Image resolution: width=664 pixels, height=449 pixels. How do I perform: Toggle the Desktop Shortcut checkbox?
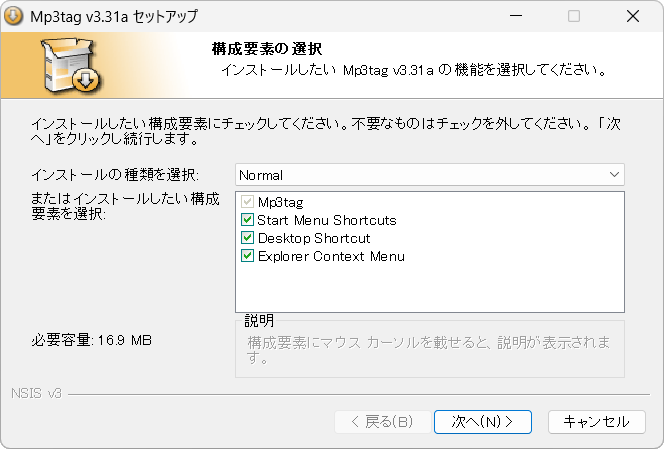point(247,238)
